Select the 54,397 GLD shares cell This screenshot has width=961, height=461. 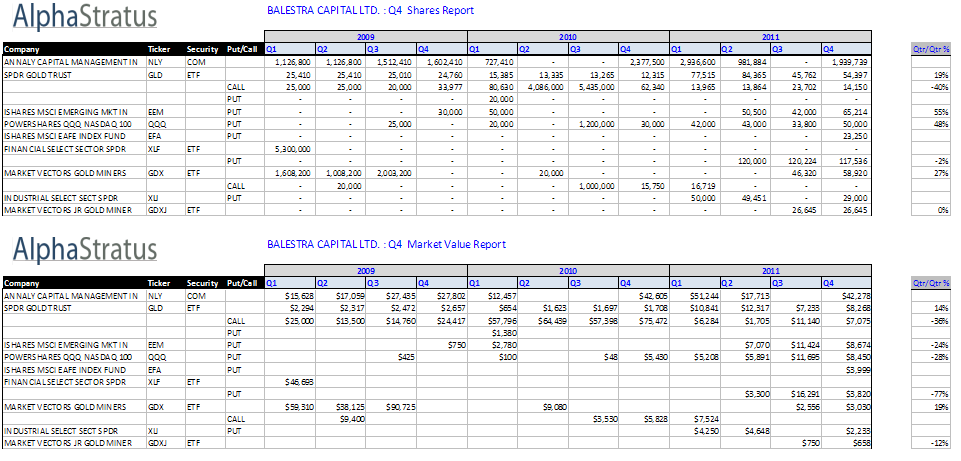tap(846, 75)
